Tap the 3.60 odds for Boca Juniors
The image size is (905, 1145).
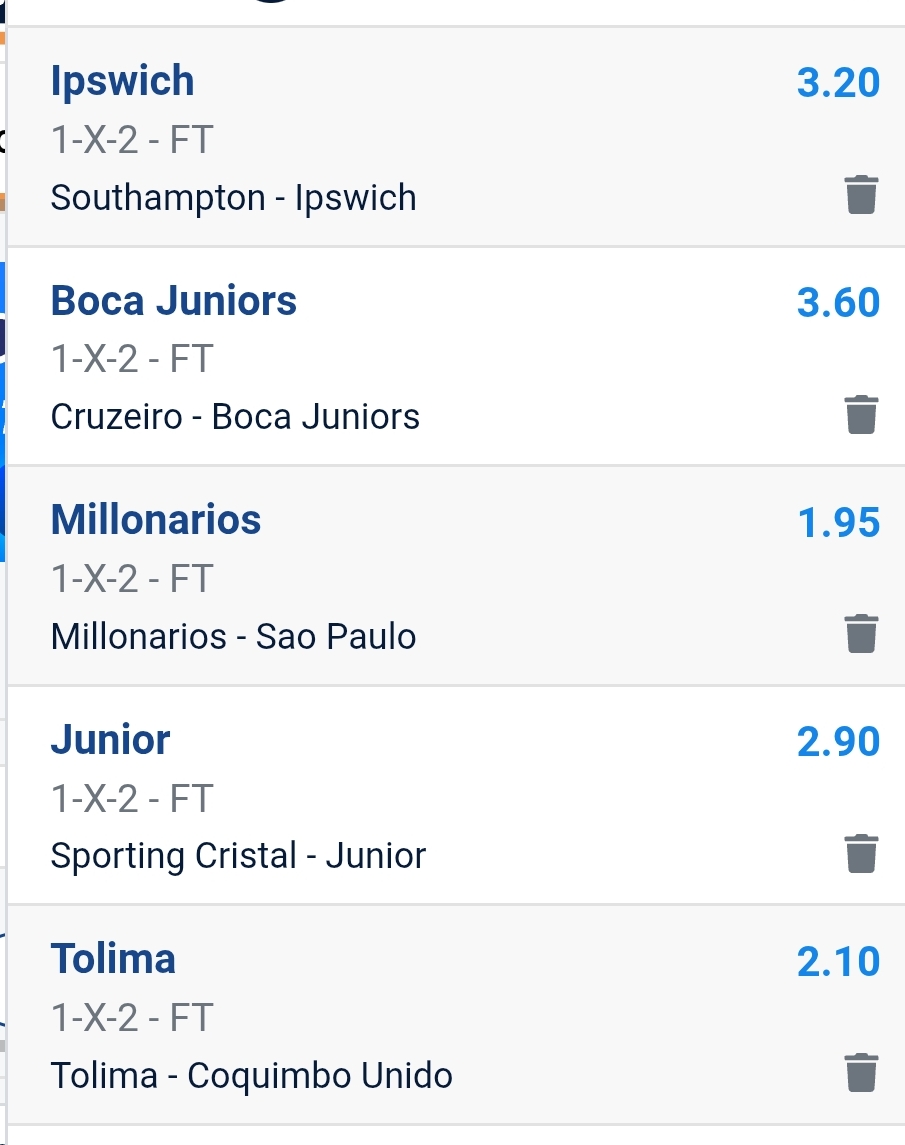tap(838, 302)
